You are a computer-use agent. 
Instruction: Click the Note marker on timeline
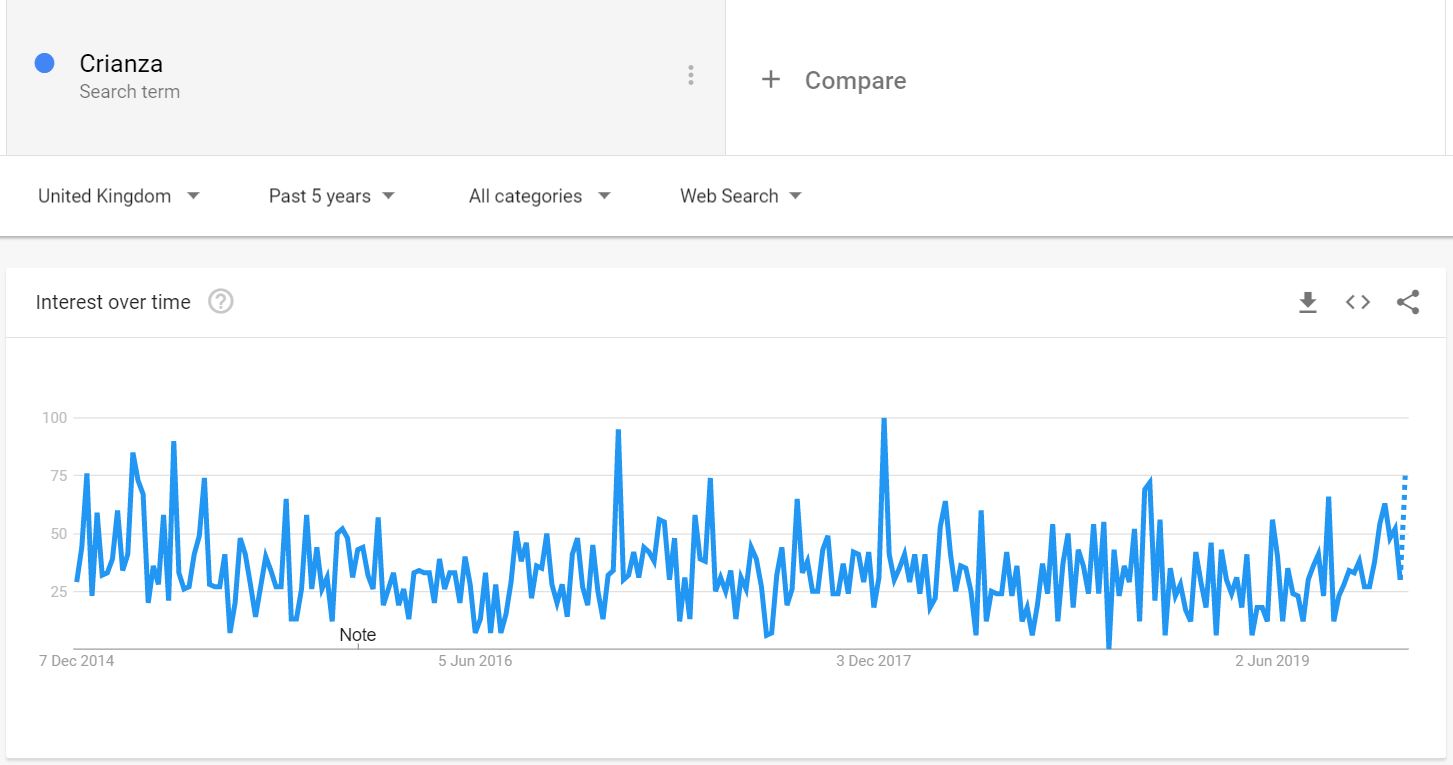(x=357, y=635)
